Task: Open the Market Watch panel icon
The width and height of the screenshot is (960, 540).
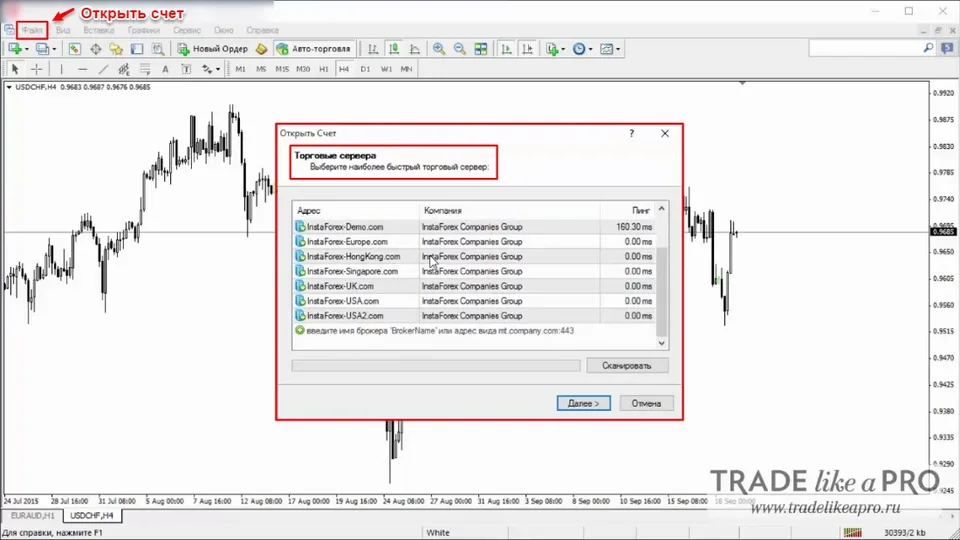Action: pyautogui.click(x=75, y=49)
